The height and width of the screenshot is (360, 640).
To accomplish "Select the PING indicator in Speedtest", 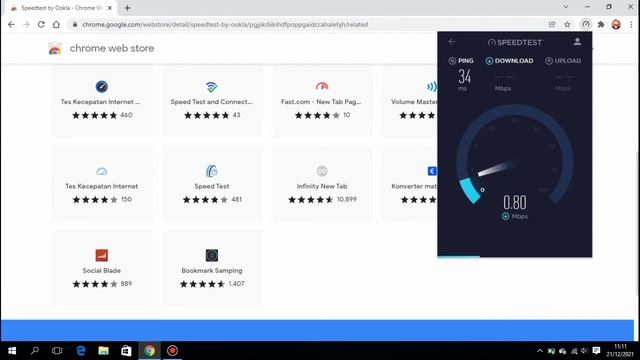I will pyautogui.click(x=461, y=61).
